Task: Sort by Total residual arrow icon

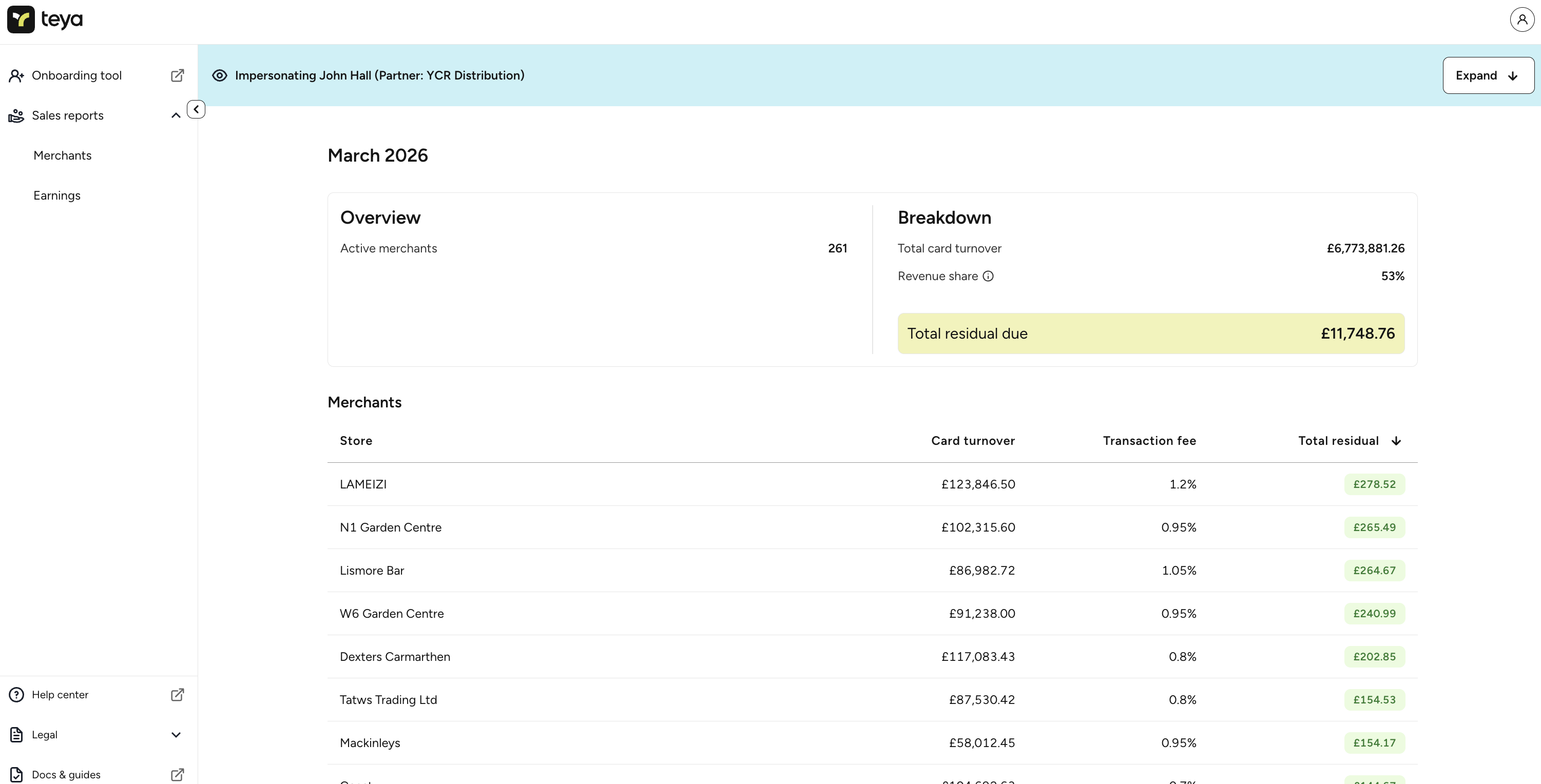Action: (x=1396, y=441)
